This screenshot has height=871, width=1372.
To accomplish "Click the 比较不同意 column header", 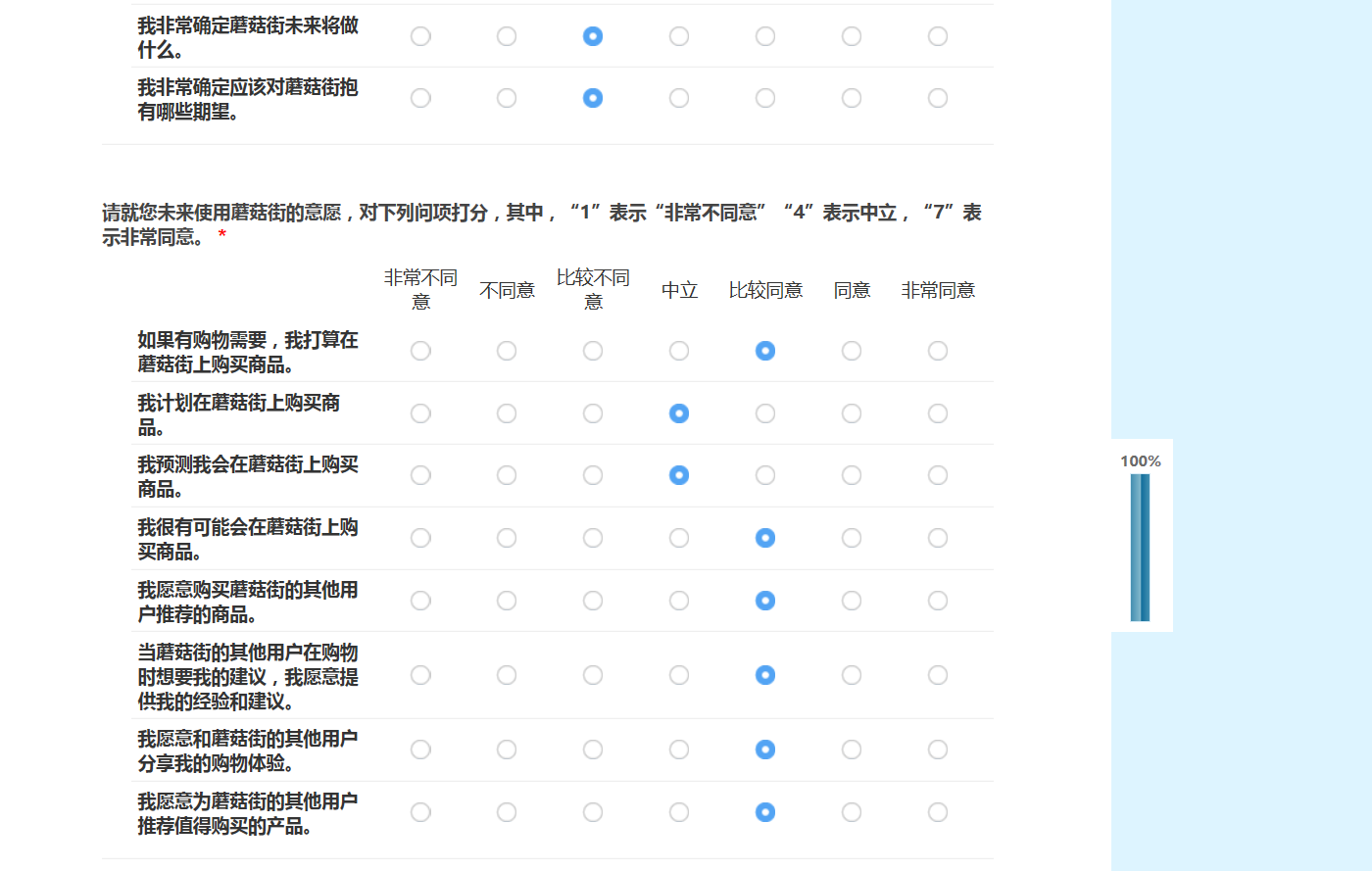I will pos(593,290).
